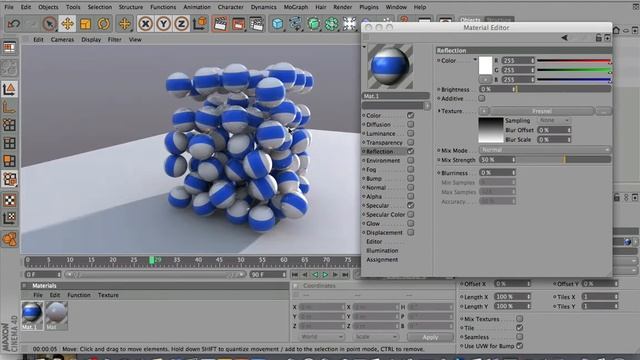Enable the Seamless checkbox
This screenshot has width=640, height=360.
[519, 337]
